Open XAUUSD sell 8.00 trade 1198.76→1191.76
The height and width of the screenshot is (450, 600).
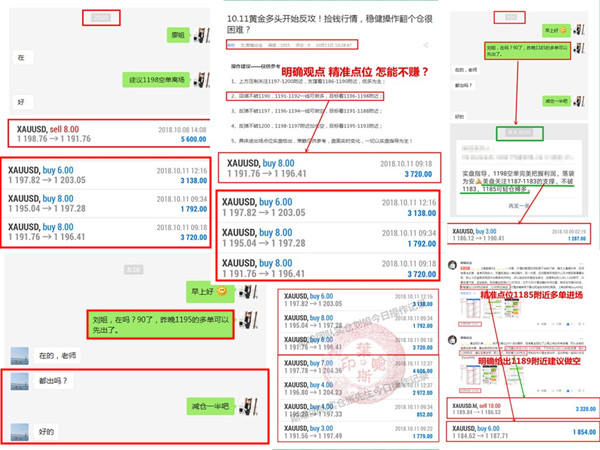[x=111, y=134]
